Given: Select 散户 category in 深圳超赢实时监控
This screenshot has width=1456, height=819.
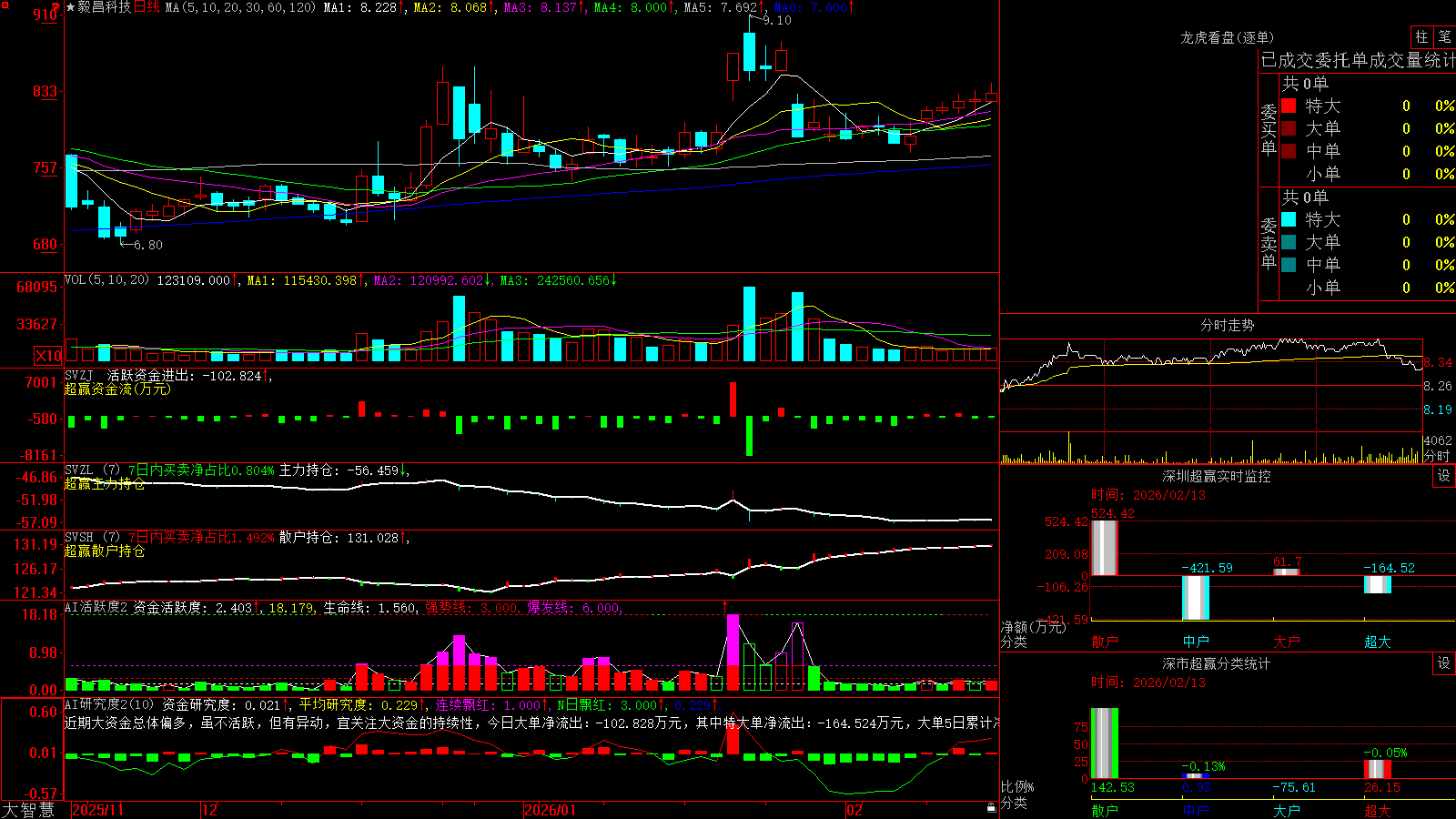Looking at the screenshot, I should click(x=1105, y=642).
